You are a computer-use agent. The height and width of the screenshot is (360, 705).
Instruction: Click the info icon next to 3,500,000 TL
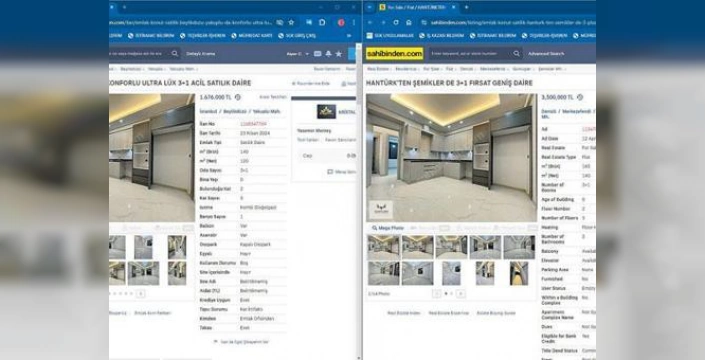pos(580,97)
